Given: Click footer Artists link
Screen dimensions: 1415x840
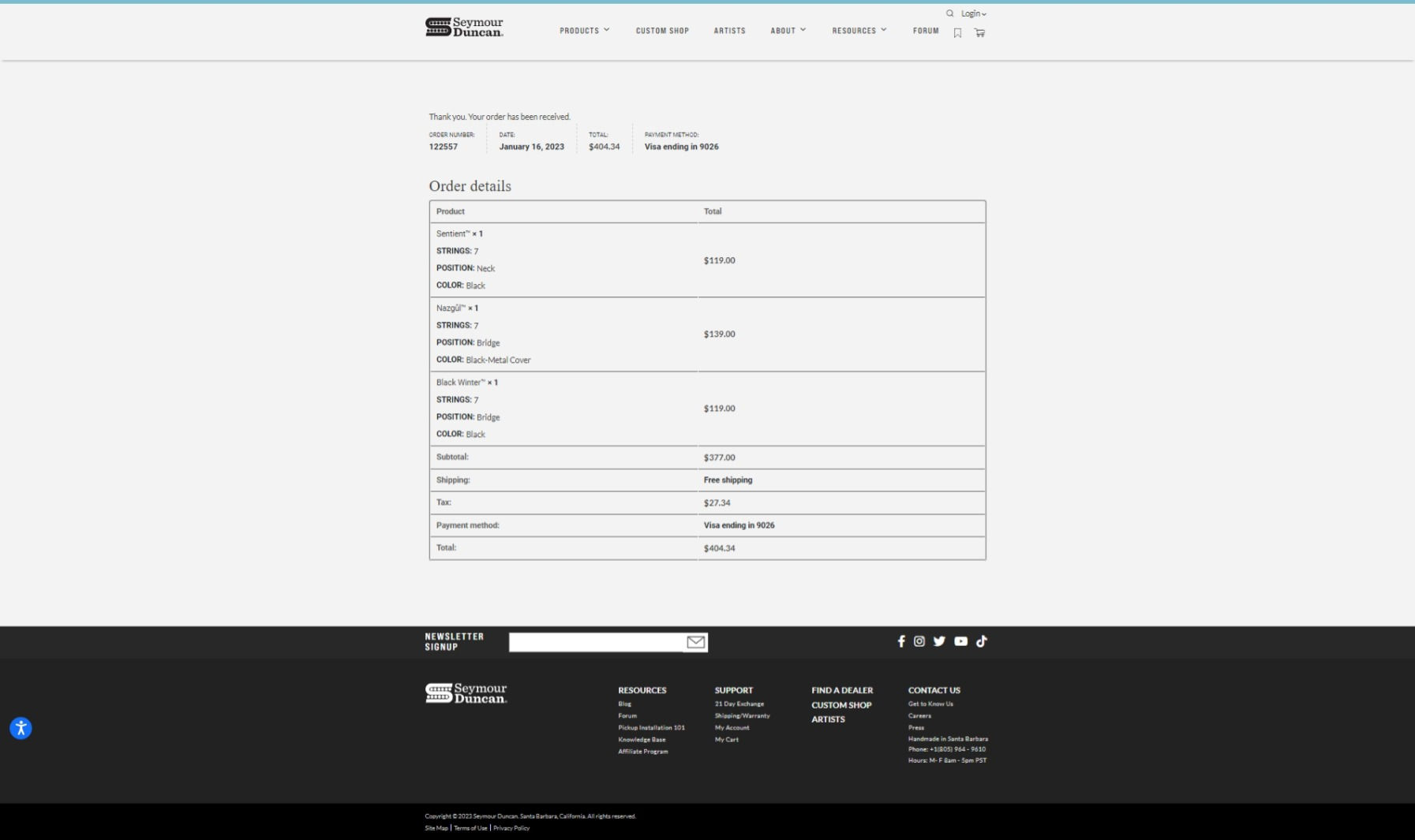Looking at the screenshot, I should [828, 719].
